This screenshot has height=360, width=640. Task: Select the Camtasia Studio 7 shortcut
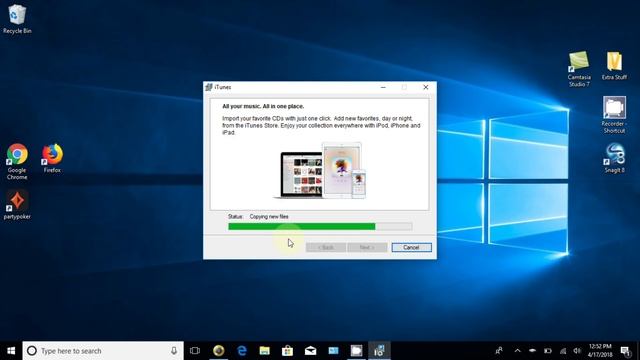579,69
